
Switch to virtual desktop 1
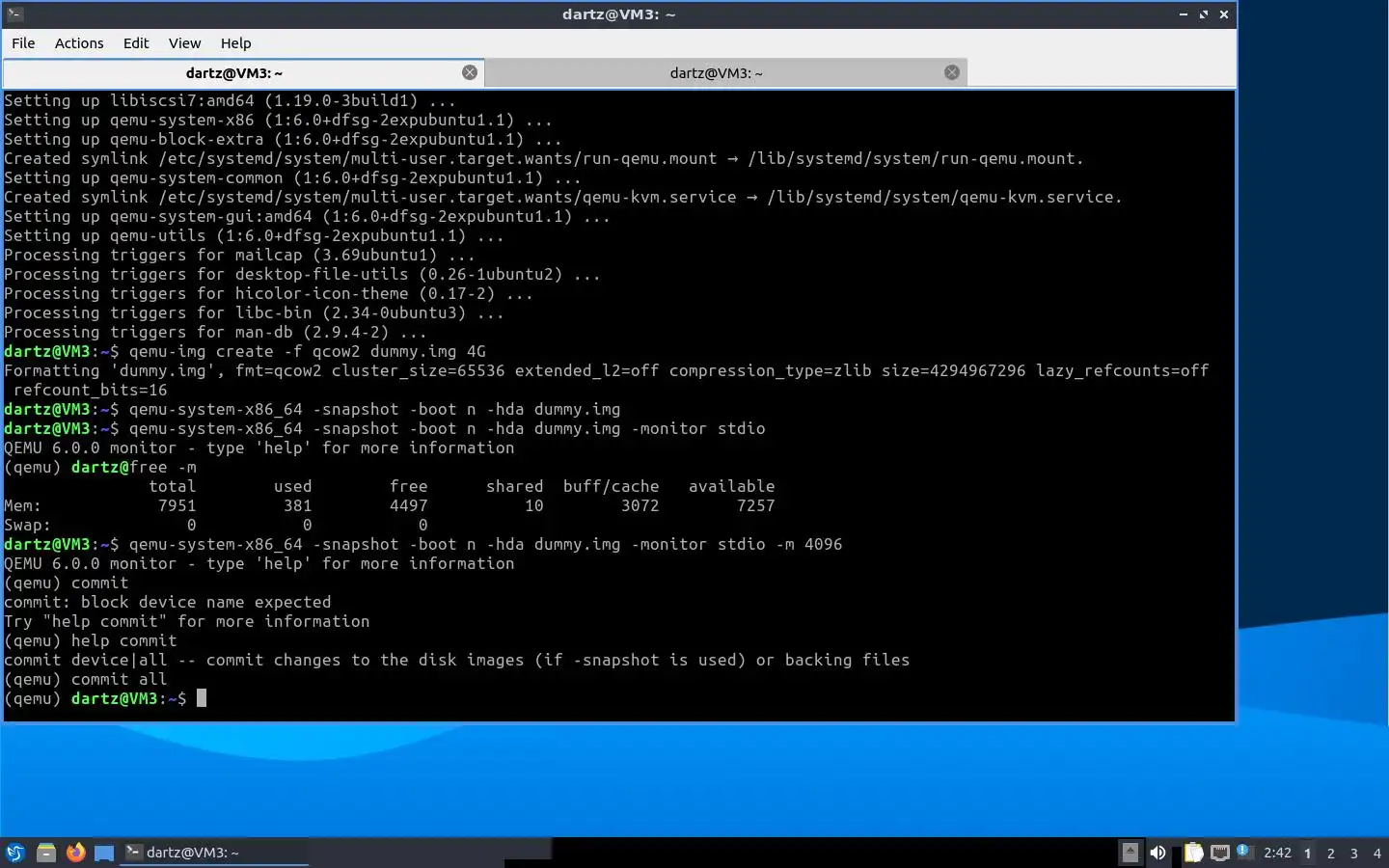(1308, 854)
